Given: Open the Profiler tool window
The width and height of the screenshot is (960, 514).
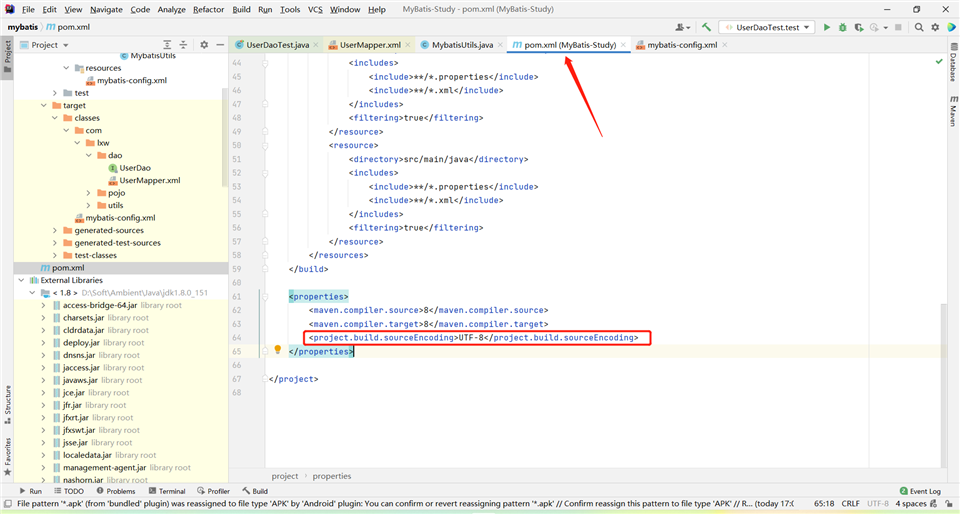Looking at the screenshot, I should pos(214,491).
